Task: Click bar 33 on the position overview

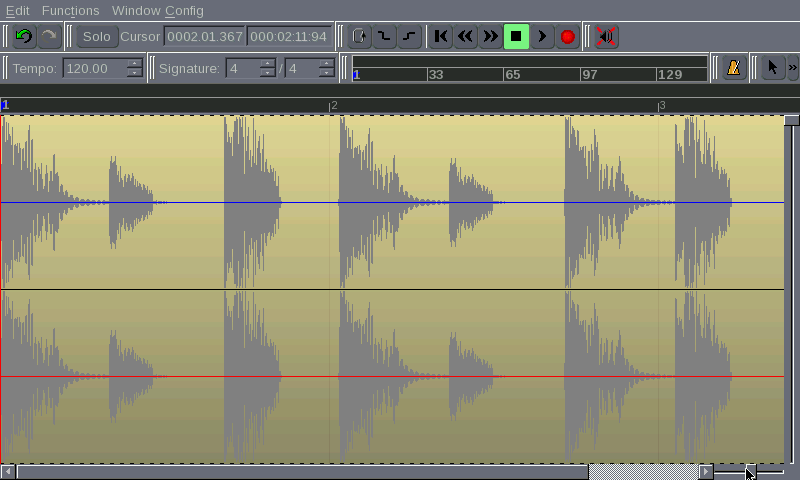Action: coord(435,74)
